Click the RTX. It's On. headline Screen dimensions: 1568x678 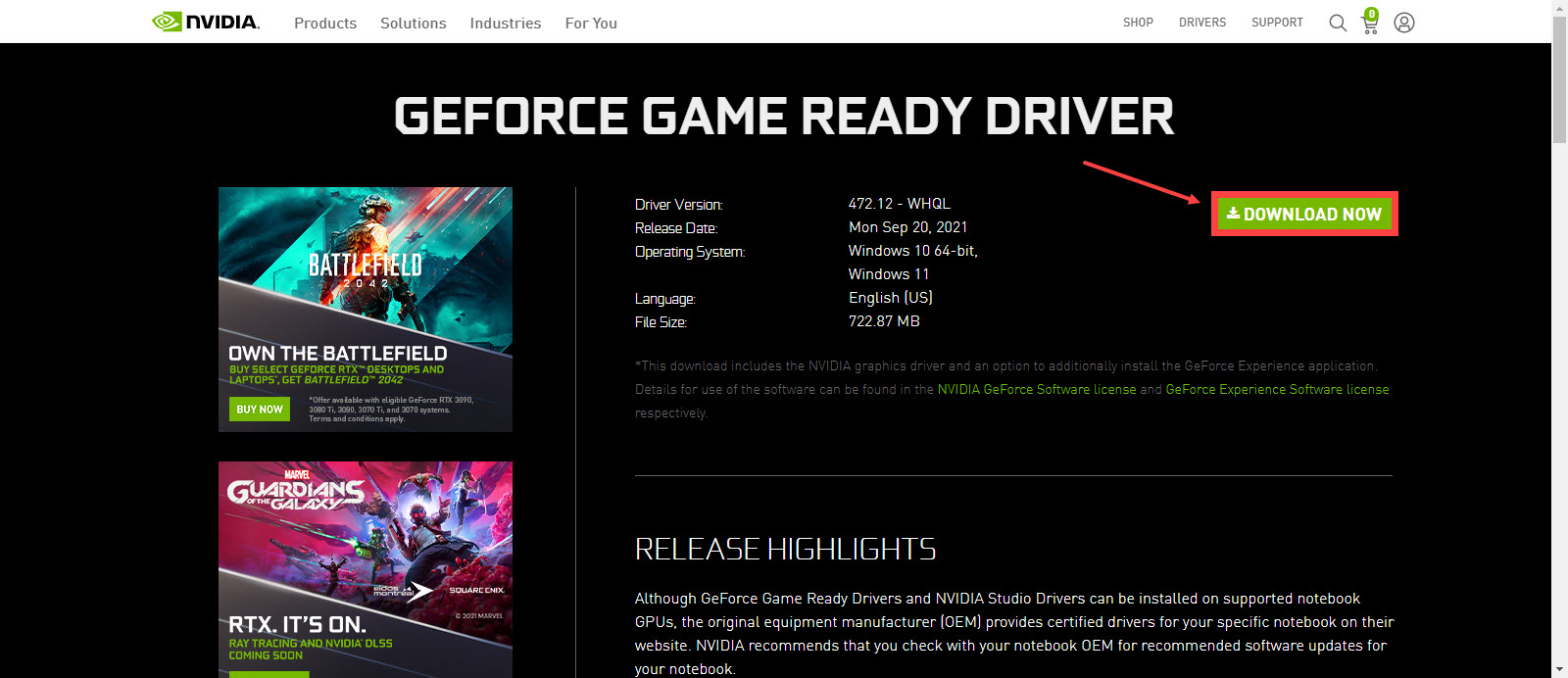coord(297,624)
